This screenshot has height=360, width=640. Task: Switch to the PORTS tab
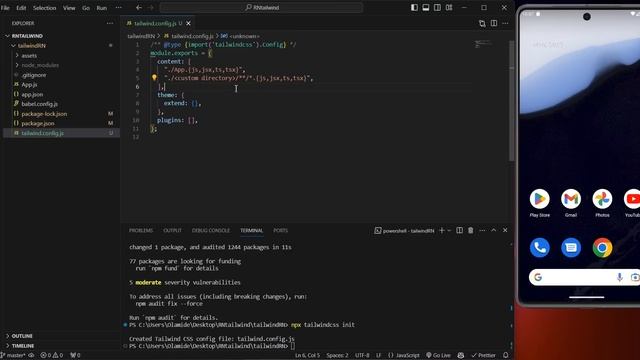click(x=280, y=231)
